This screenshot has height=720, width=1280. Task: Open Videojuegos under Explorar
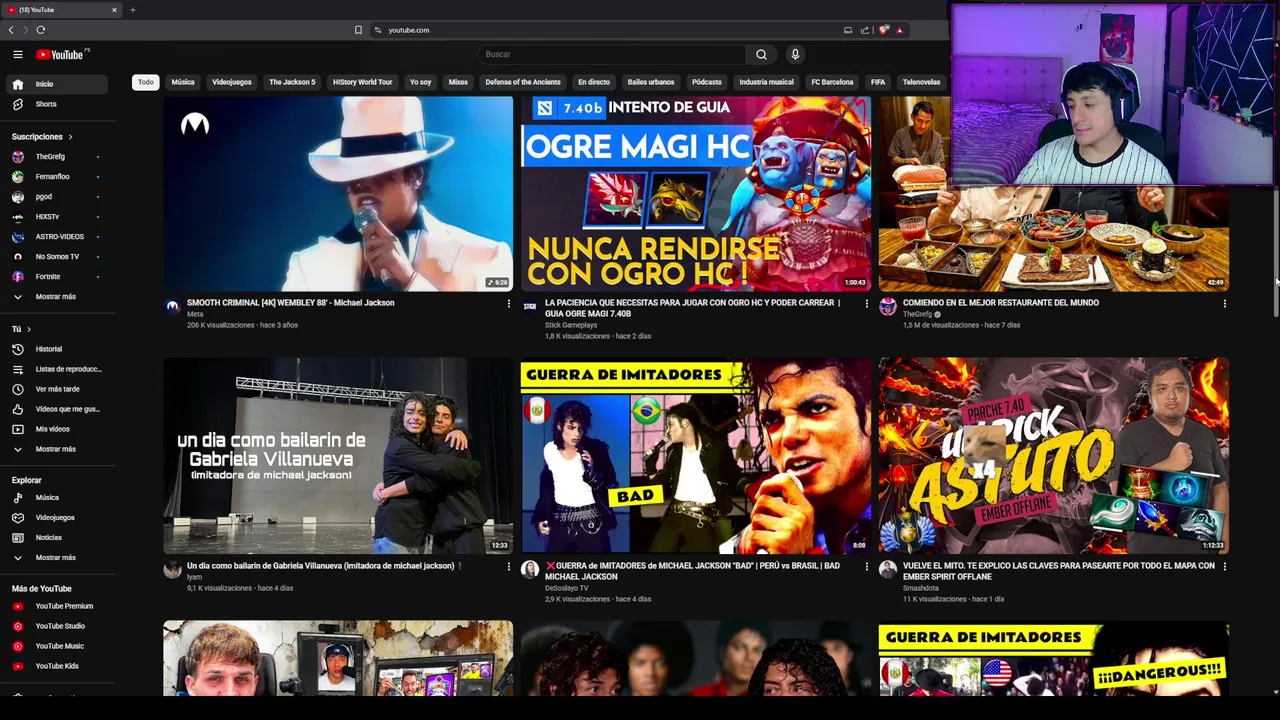pyautogui.click(x=58, y=517)
